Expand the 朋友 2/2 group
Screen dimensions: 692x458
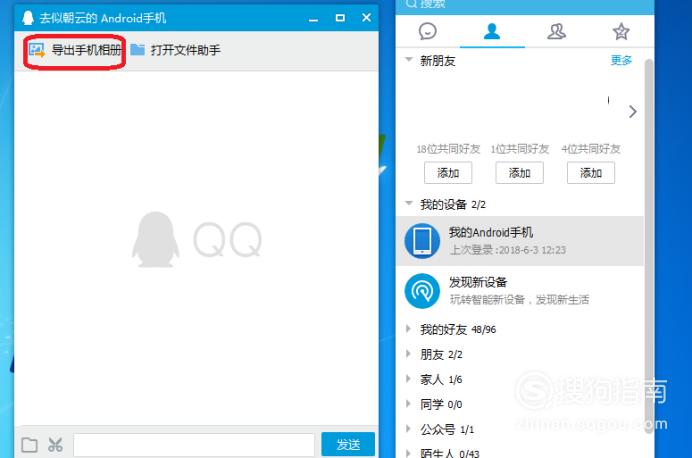click(408, 354)
